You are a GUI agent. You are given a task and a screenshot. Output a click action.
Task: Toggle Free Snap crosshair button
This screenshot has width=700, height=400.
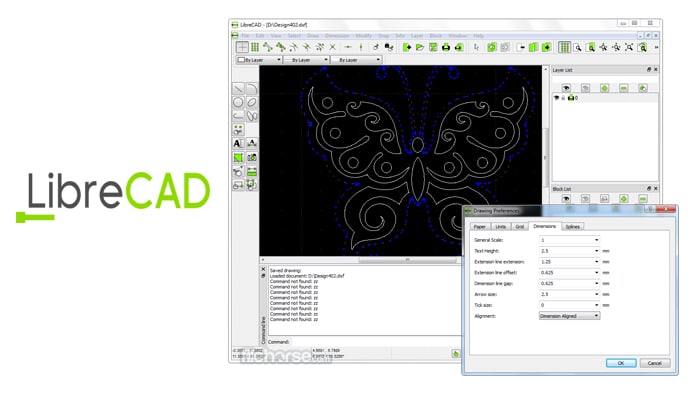[x=242, y=47]
